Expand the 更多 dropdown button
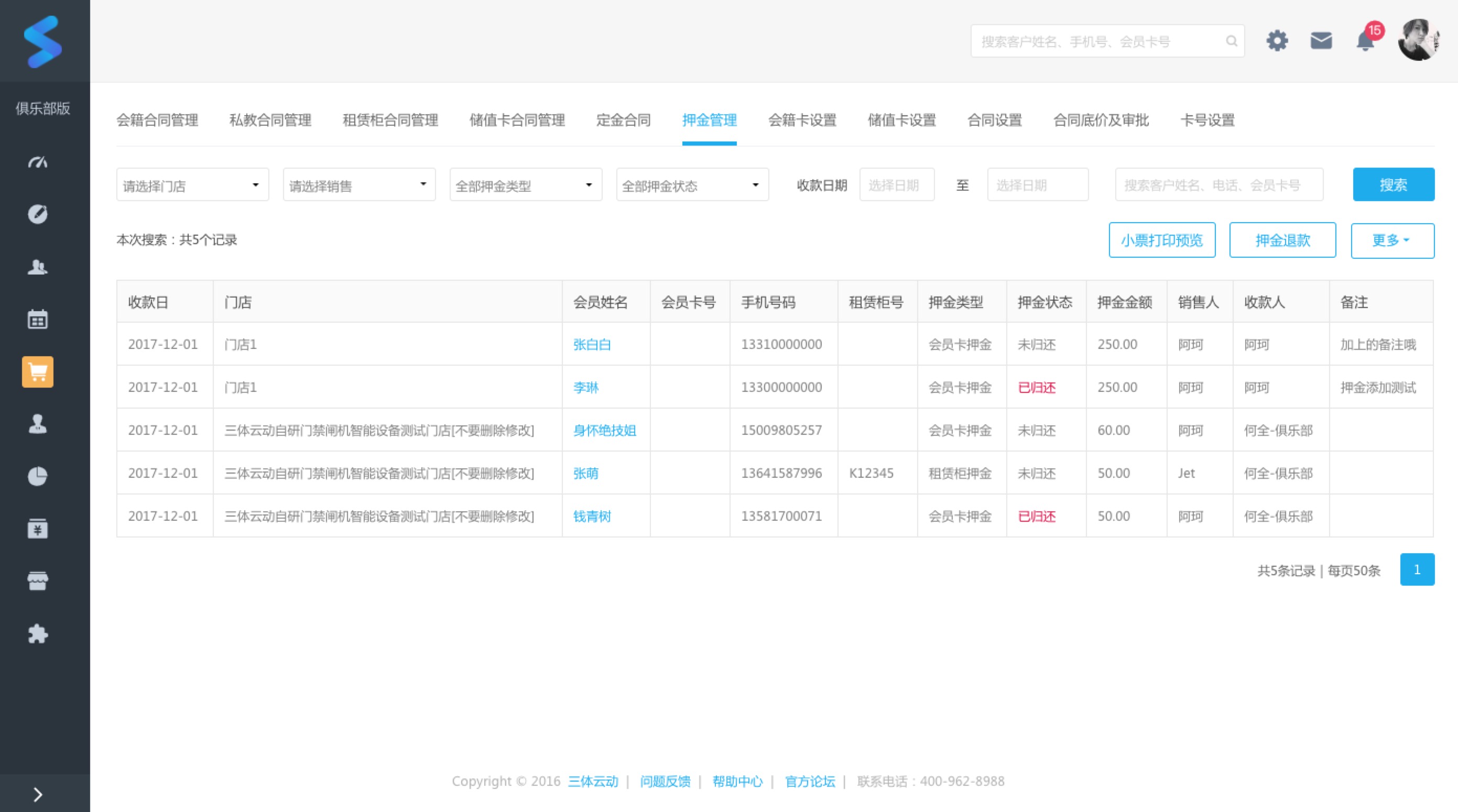 [1392, 240]
